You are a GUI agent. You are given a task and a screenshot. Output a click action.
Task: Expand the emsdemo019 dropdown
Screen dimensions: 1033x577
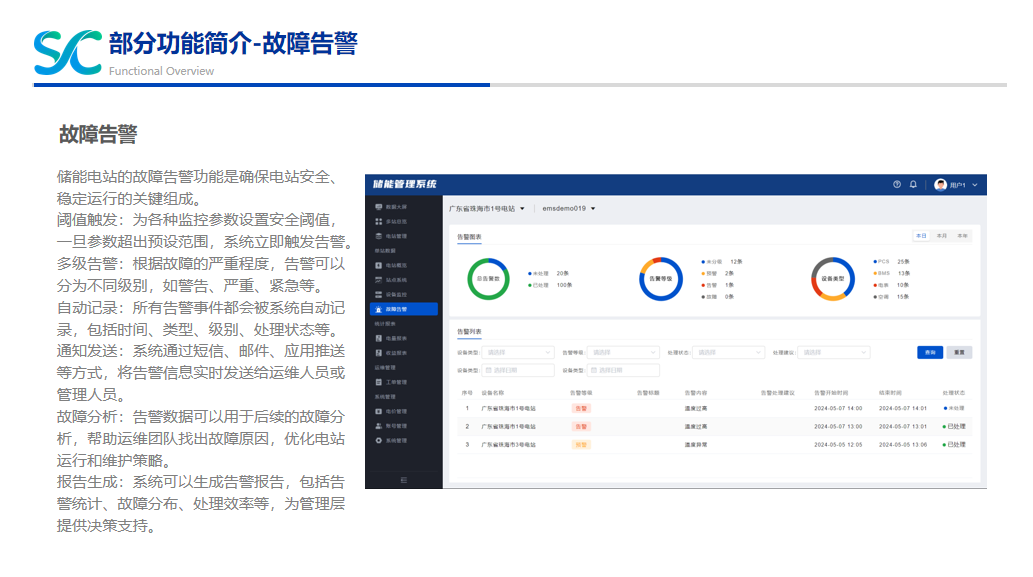pos(568,209)
